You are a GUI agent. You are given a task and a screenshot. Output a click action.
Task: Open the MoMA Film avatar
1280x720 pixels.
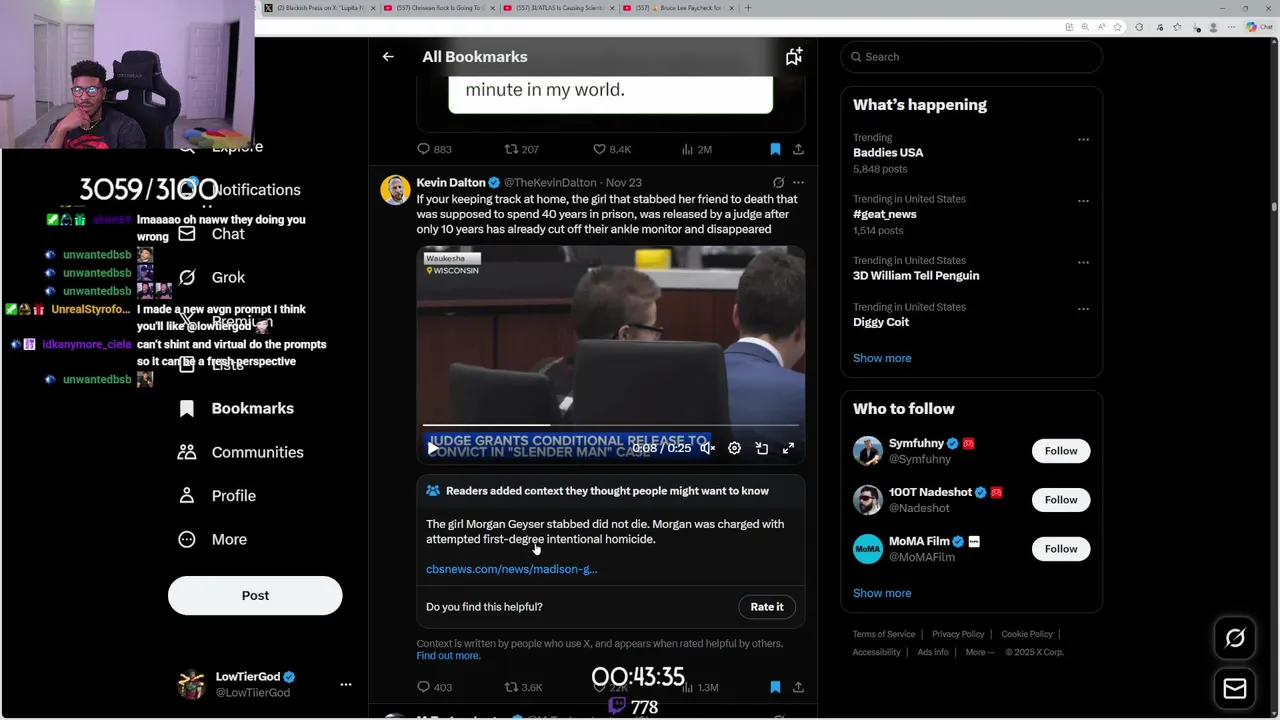pyautogui.click(x=868, y=549)
